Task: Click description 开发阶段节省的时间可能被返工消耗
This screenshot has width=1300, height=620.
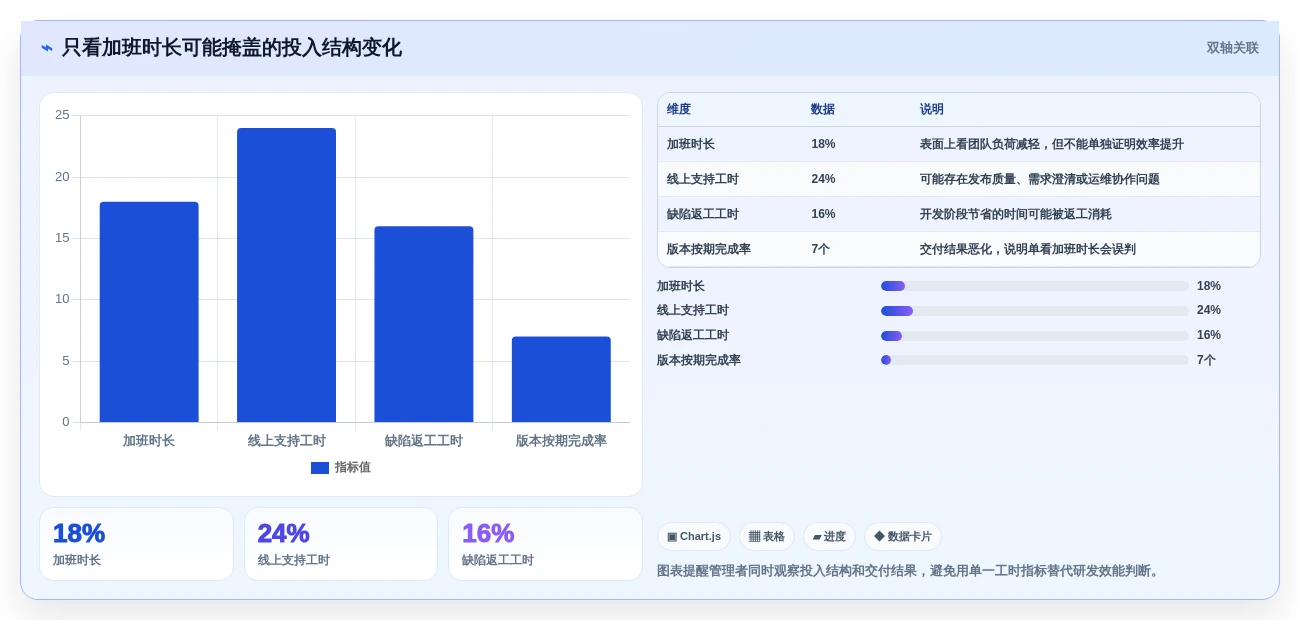Action: click(1016, 214)
